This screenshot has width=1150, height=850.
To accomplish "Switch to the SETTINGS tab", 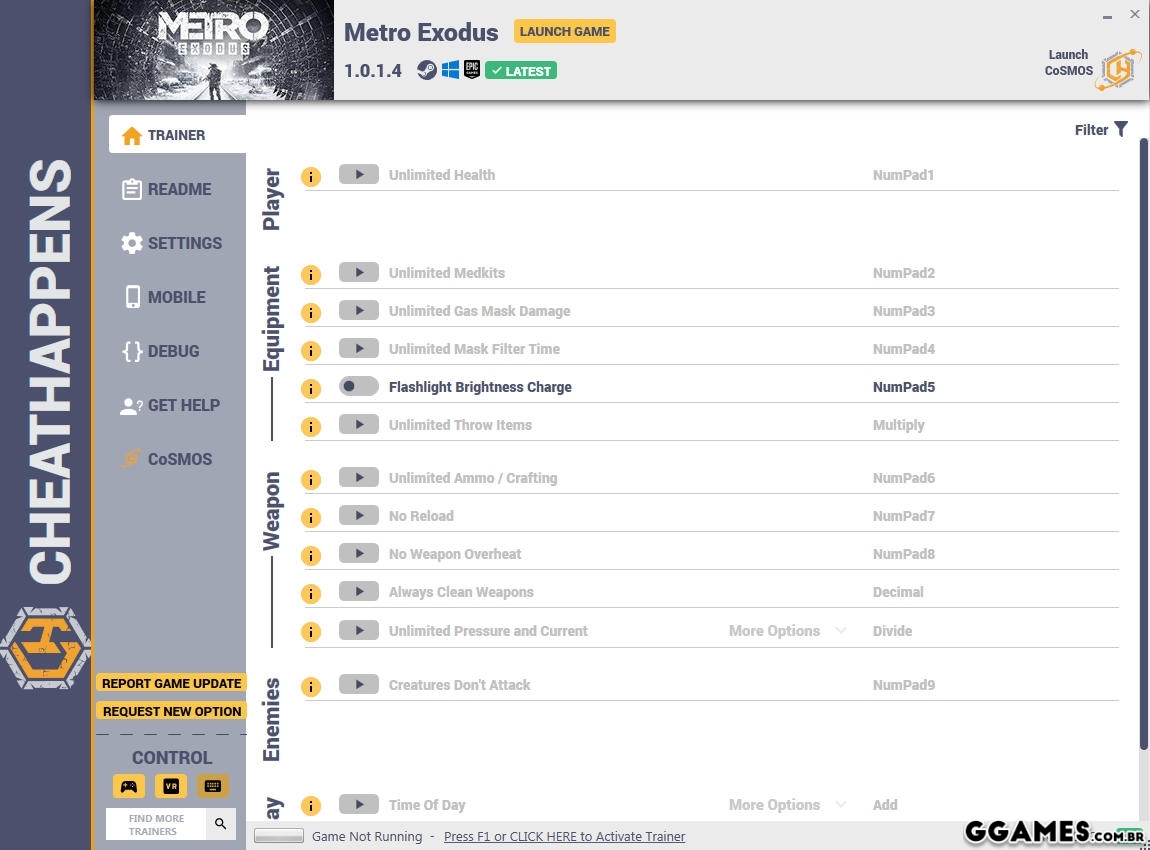I will point(183,243).
